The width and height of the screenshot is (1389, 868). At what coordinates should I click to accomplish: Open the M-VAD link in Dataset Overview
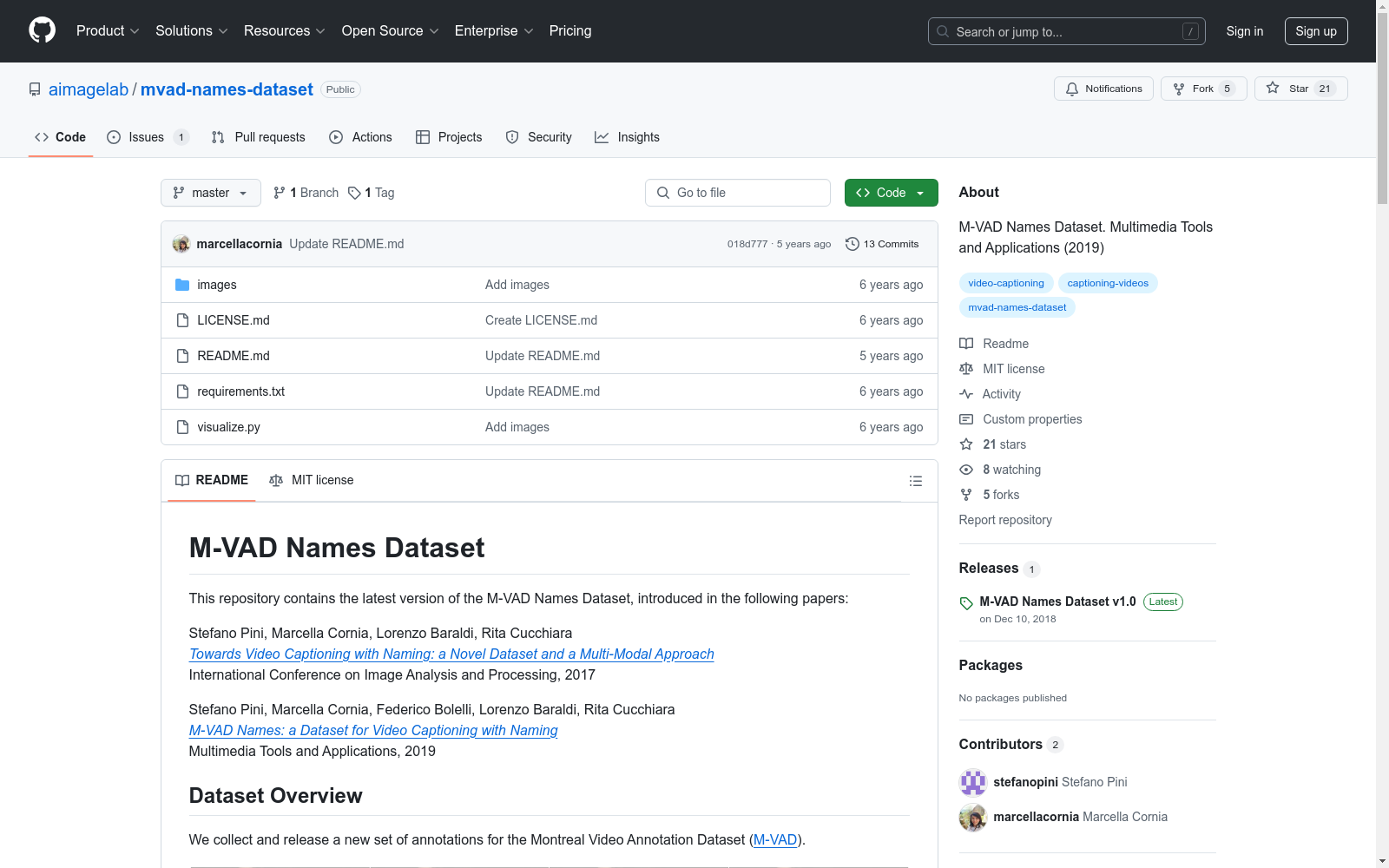point(775,839)
